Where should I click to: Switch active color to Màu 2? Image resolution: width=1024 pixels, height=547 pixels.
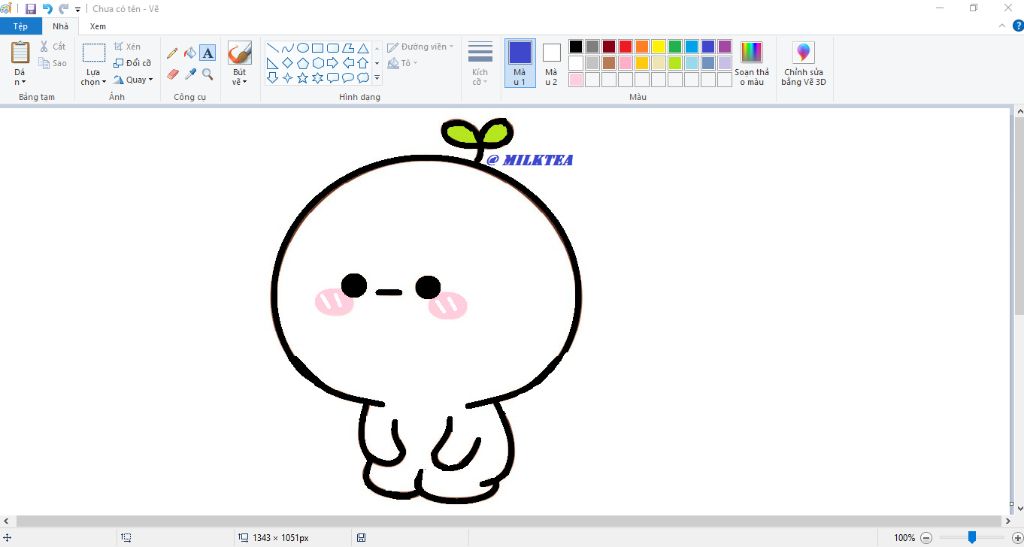[551, 63]
